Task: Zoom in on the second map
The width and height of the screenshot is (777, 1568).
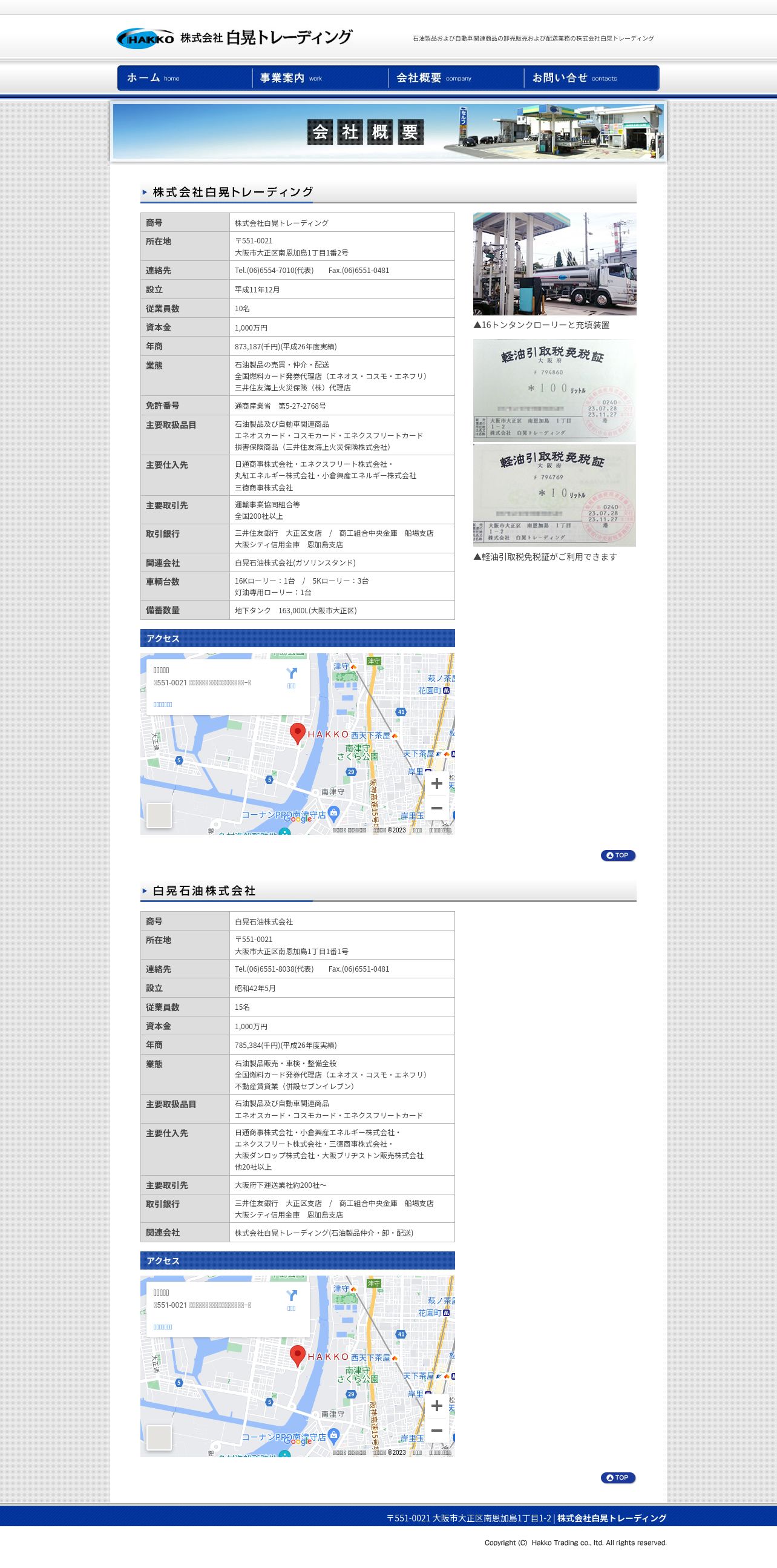Action: (436, 1406)
